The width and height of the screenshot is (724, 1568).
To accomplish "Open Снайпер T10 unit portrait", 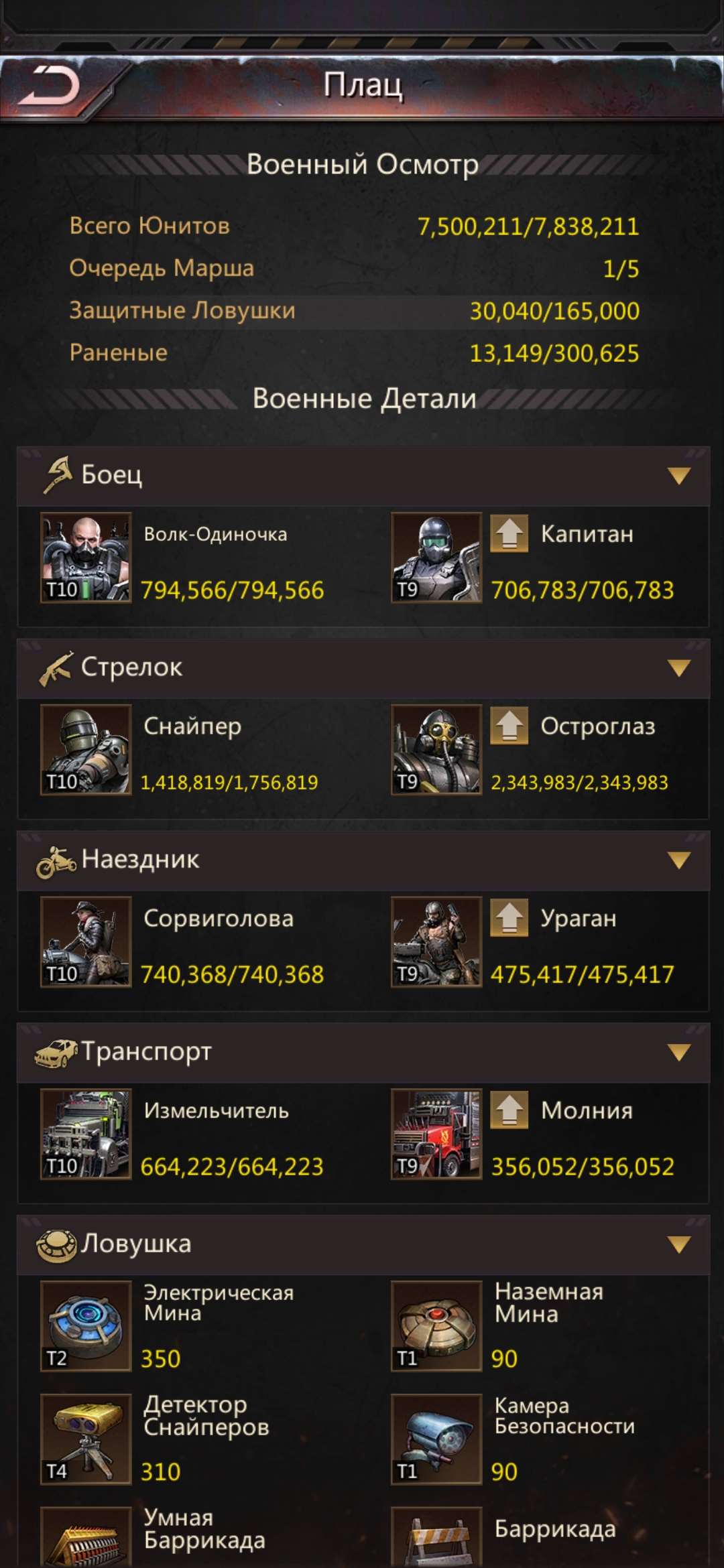I will tap(86, 750).
